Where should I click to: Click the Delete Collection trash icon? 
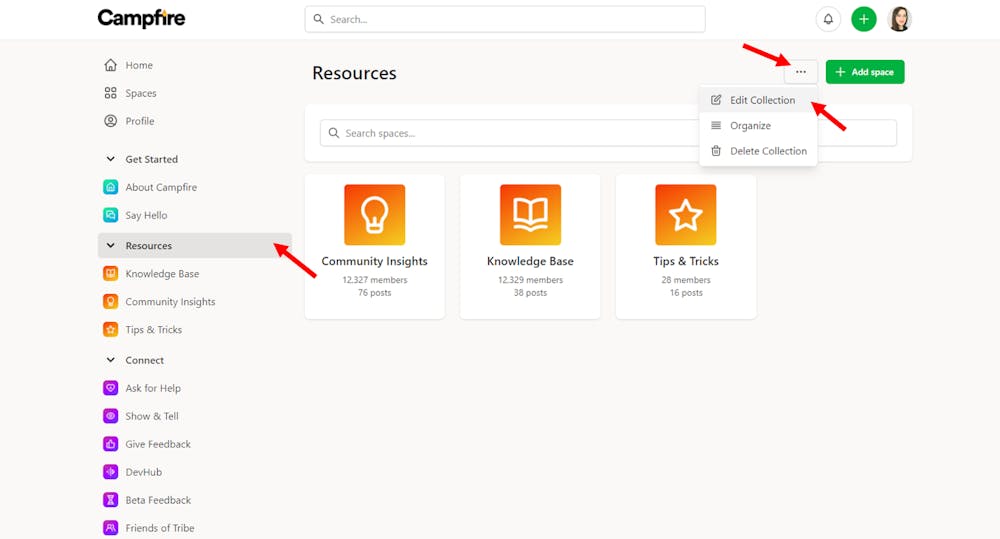click(716, 151)
